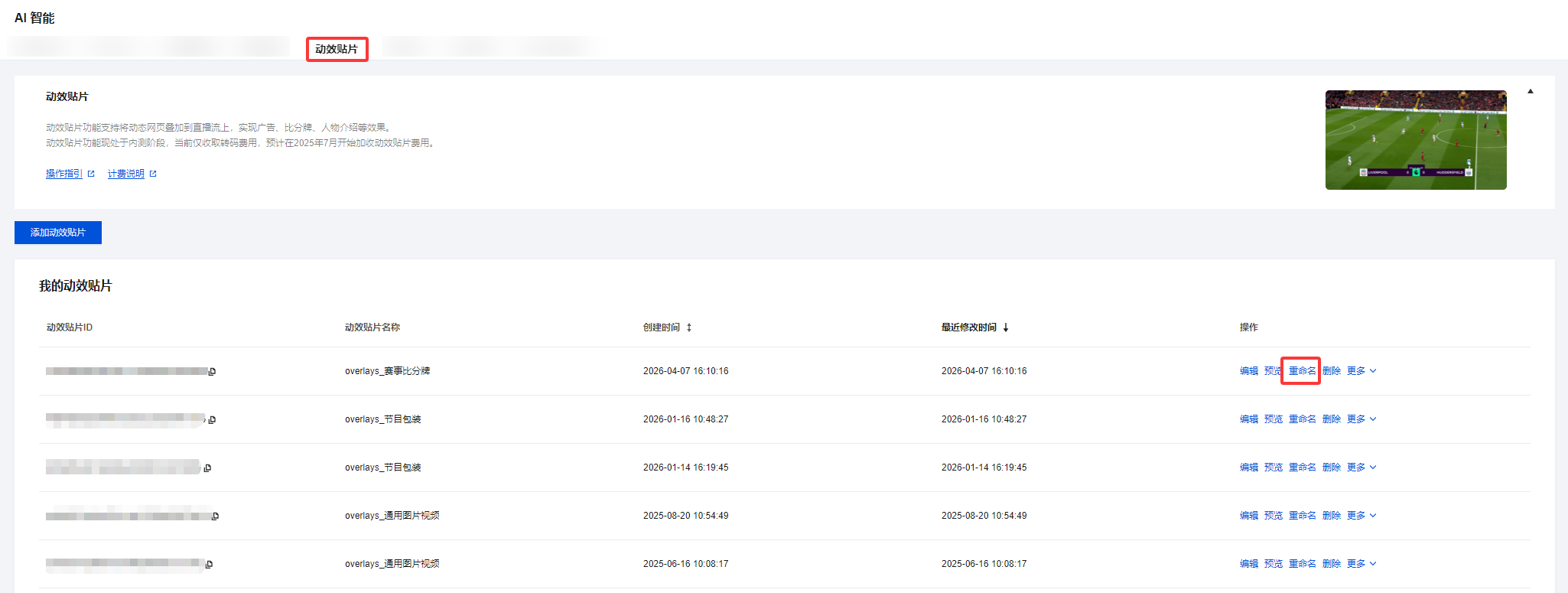
Task: Copy ID of row created 2026-01-14
Action: tap(208, 468)
